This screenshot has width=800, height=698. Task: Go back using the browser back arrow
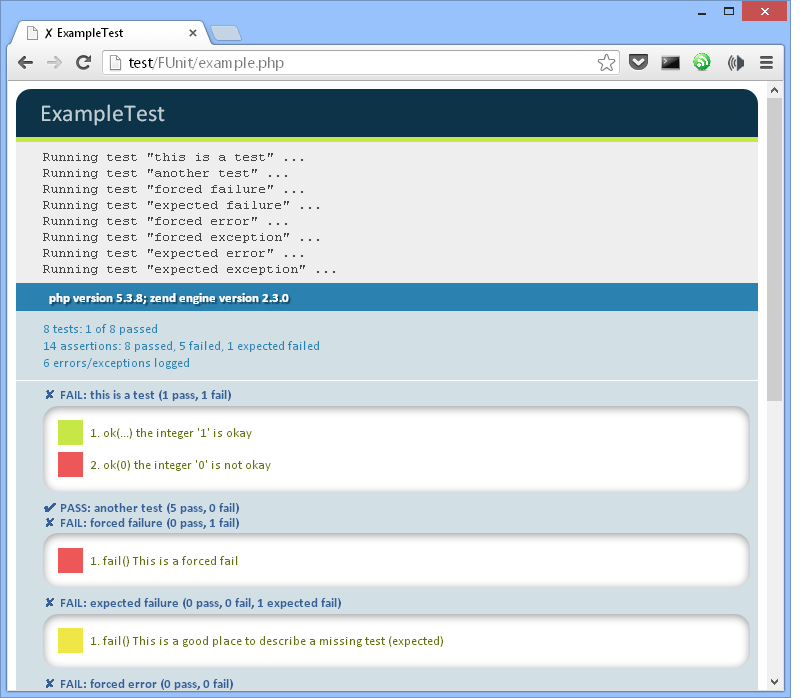click(26, 63)
